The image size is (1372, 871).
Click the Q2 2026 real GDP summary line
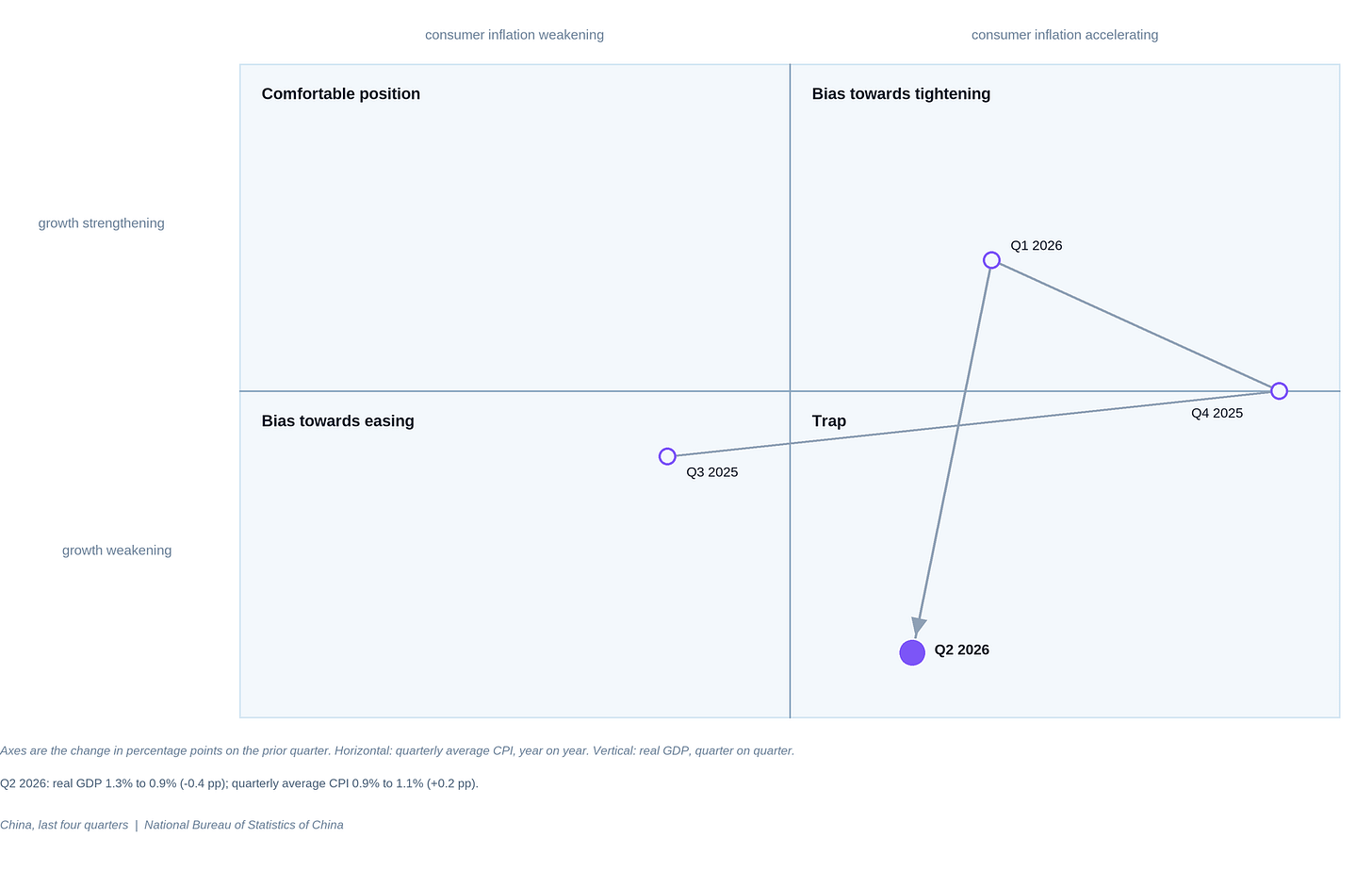pyautogui.click(x=239, y=783)
